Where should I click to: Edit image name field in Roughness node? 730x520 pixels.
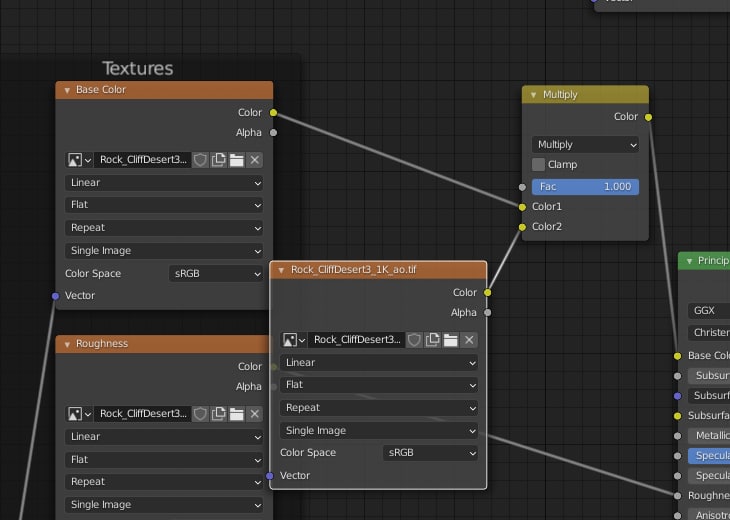pyautogui.click(x=142, y=414)
